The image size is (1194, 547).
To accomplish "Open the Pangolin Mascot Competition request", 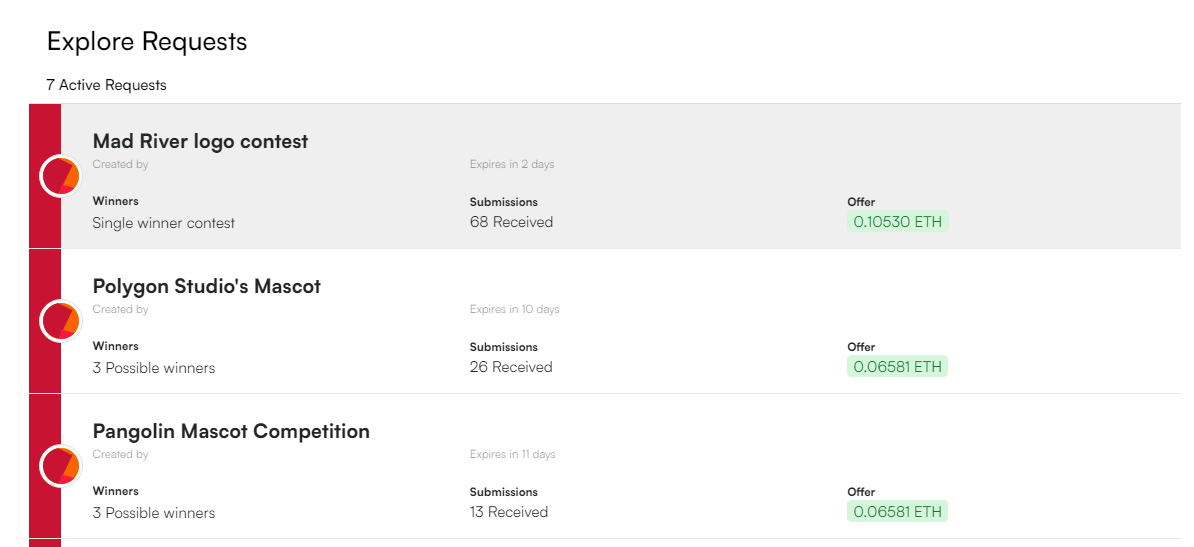I will pyautogui.click(x=231, y=432).
